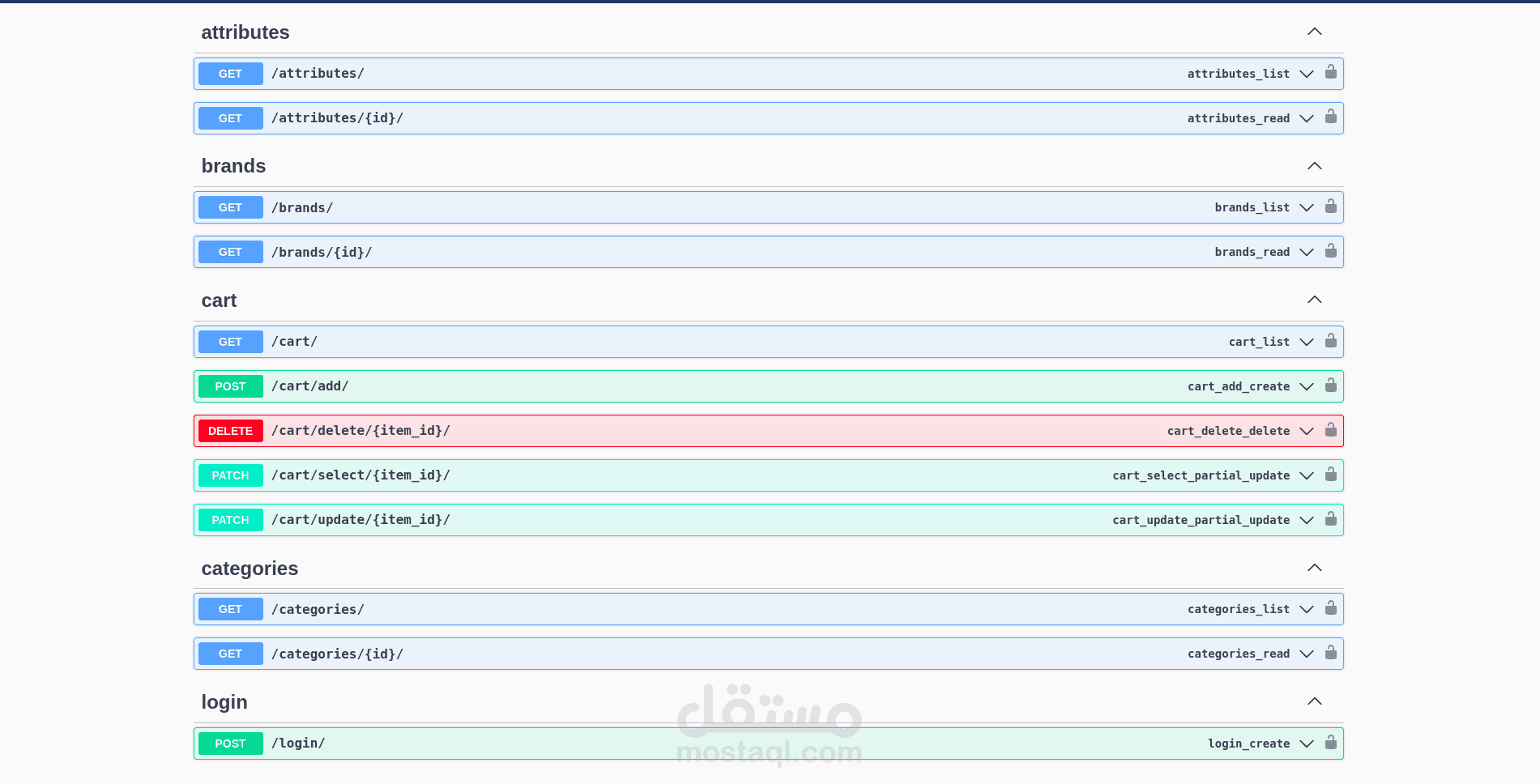This screenshot has height=784, width=1540.
Task: Expand the brands_read endpoint chevron
Action: (1307, 252)
